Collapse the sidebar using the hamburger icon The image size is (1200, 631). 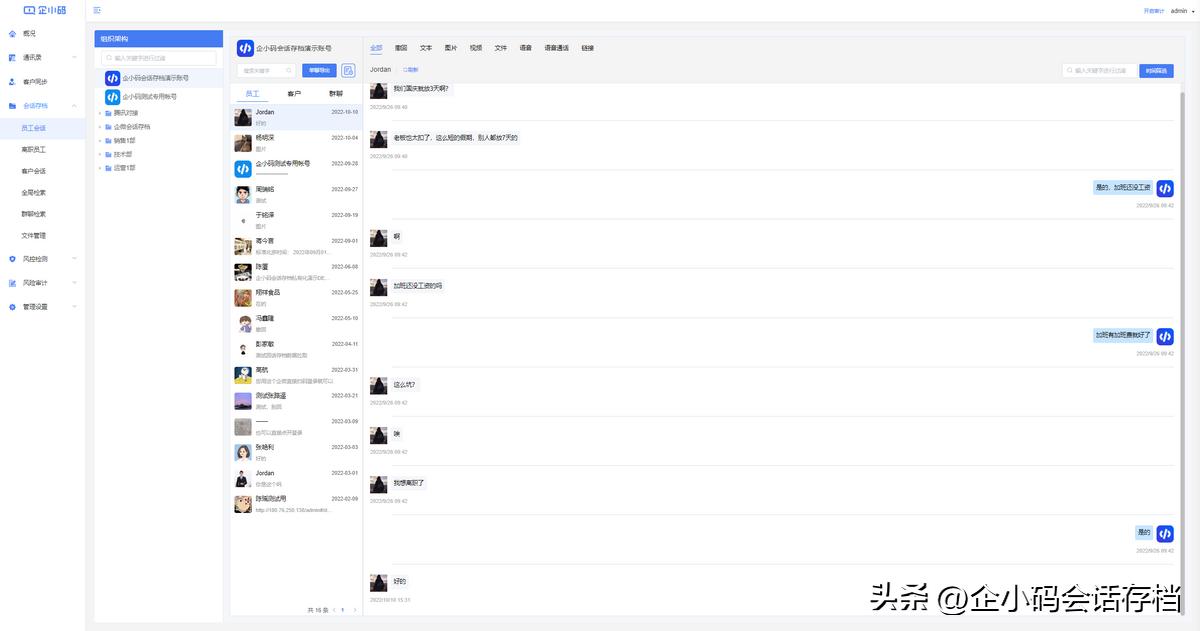pyautogui.click(x=97, y=9)
